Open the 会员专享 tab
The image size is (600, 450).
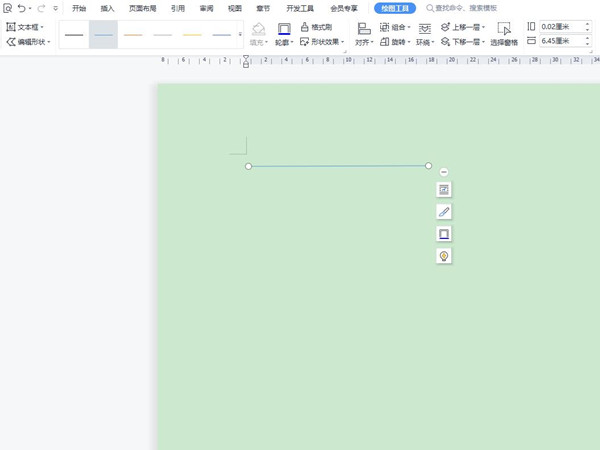[x=344, y=8]
